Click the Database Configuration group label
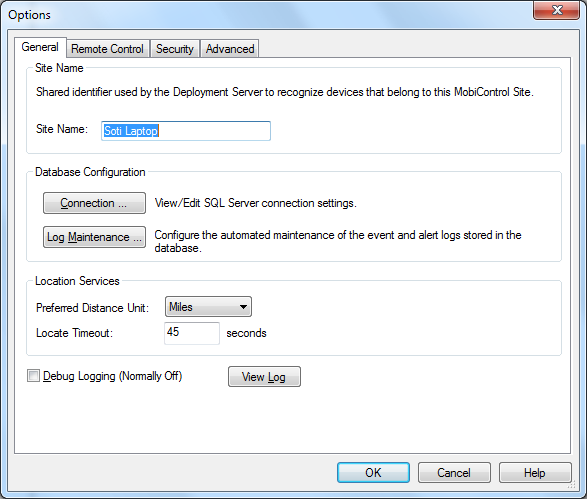 coord(90,172)
